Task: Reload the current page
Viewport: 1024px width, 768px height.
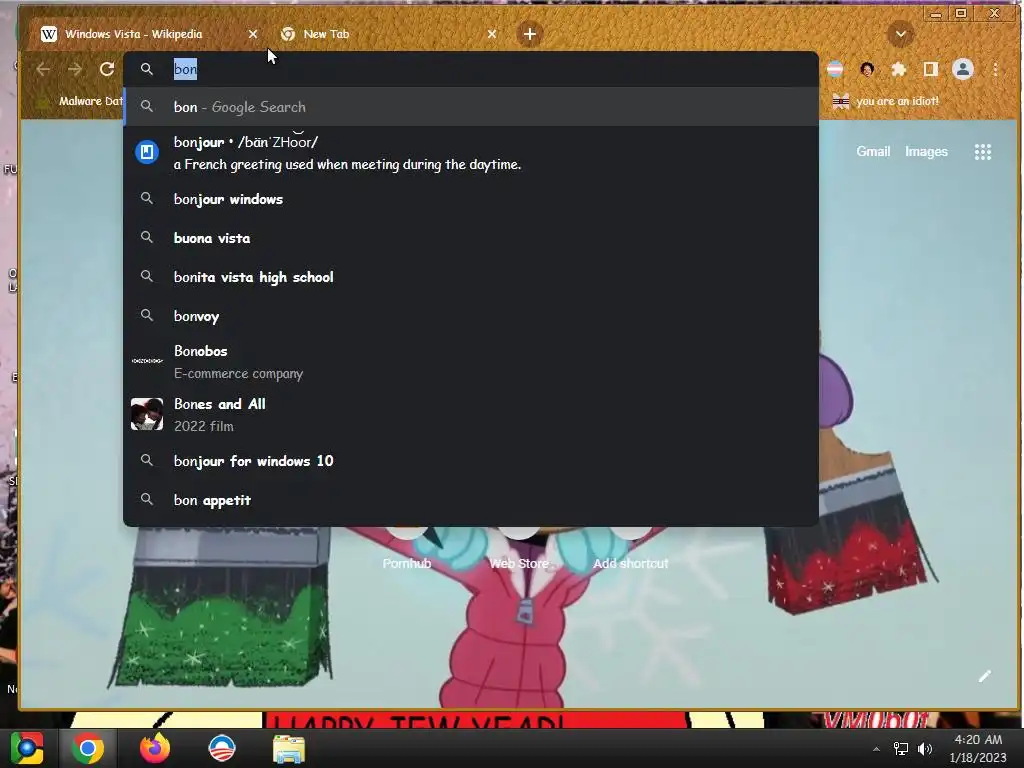Action: [107, 69]
